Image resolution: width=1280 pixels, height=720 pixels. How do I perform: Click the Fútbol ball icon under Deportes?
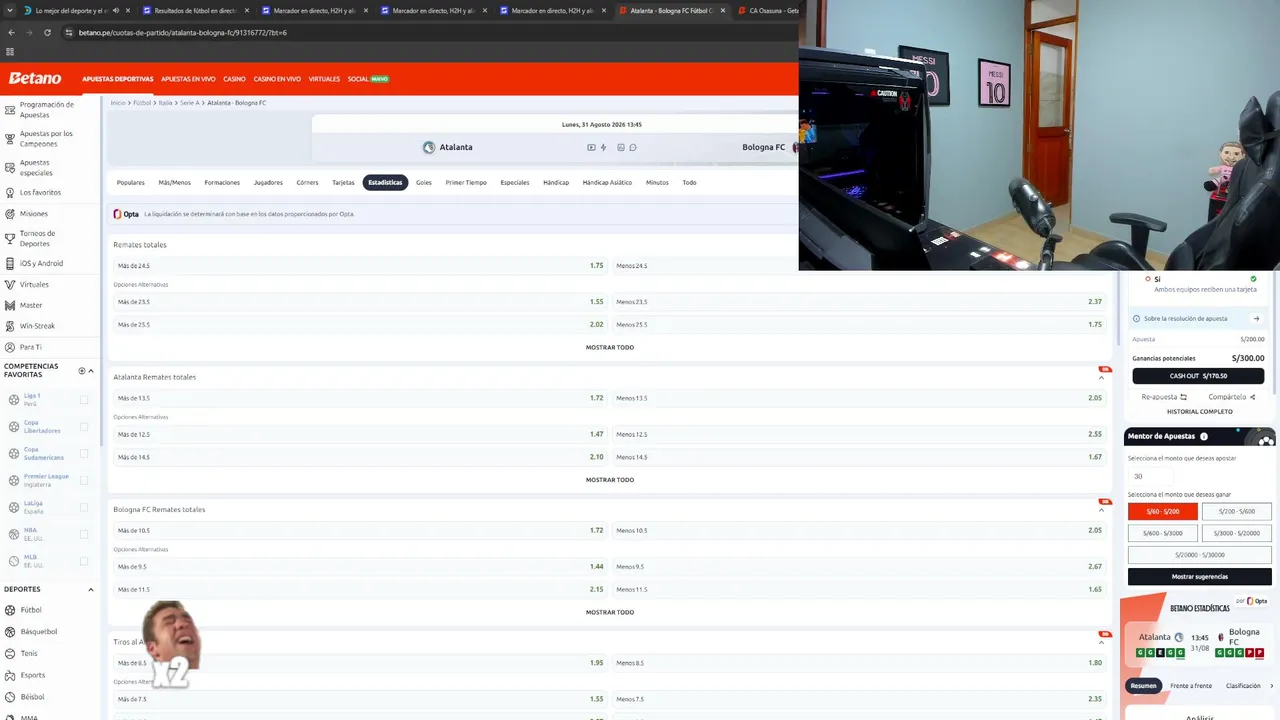click(10, 610)
